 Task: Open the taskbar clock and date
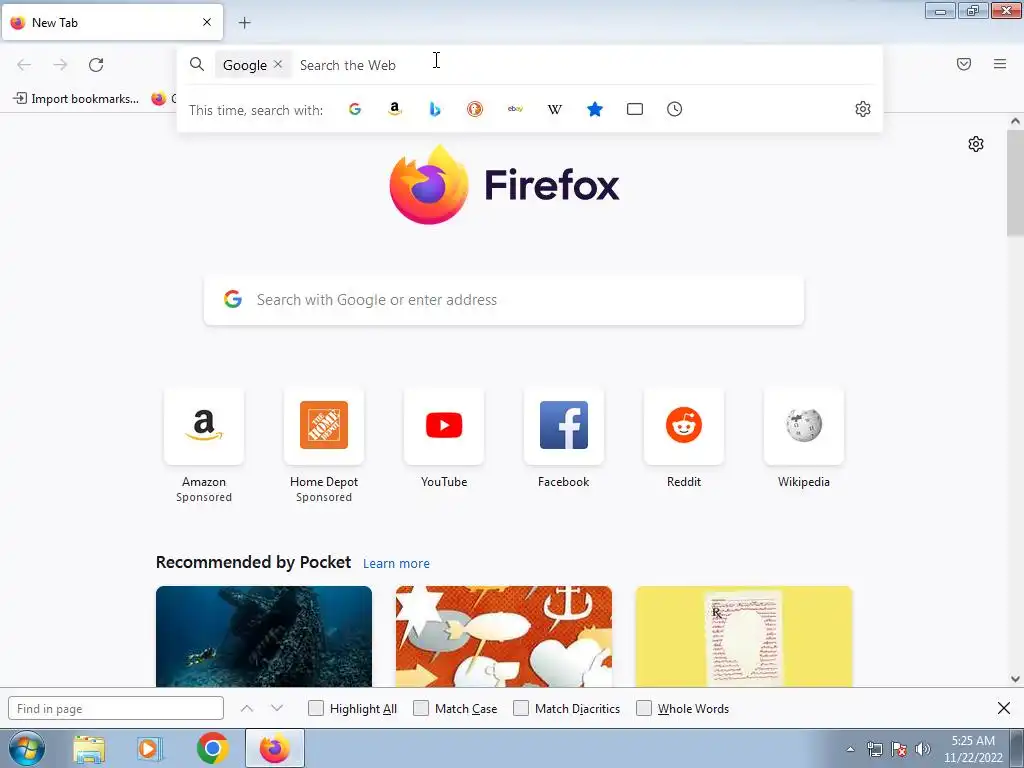click(x=973, y=749)
